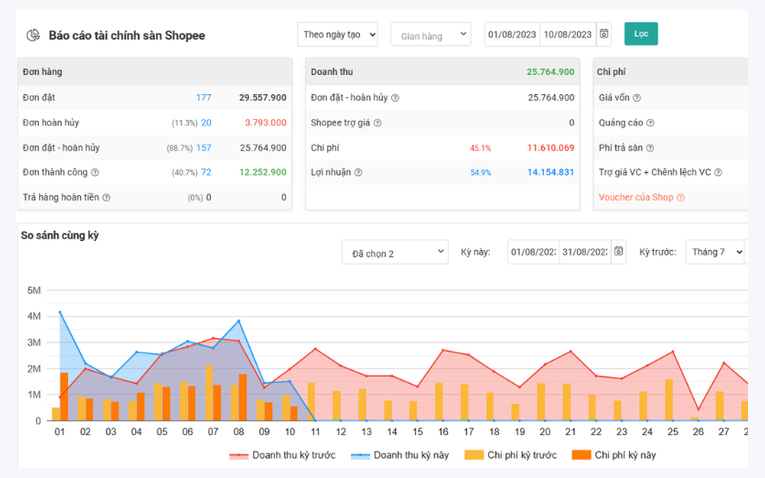
Task: Click help icon next to Đơn thành công
Action: click(x=95, y=172)
